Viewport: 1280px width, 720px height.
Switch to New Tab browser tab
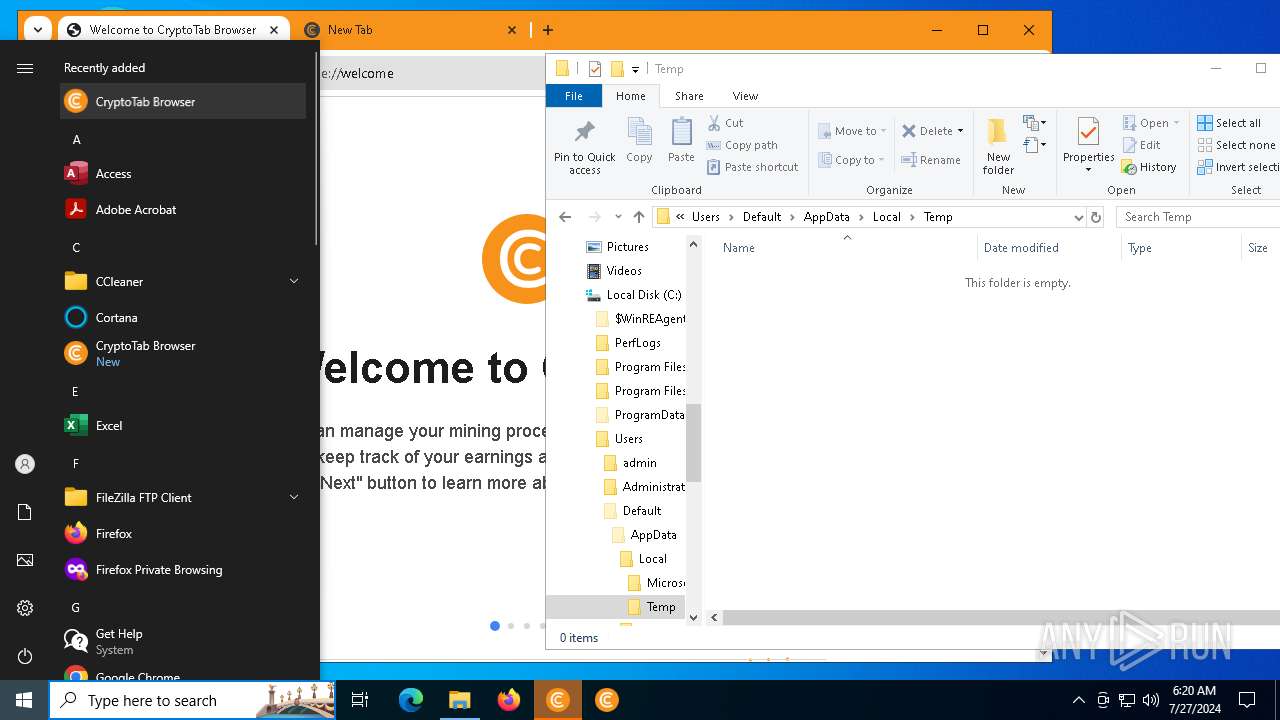pos(410,30)
